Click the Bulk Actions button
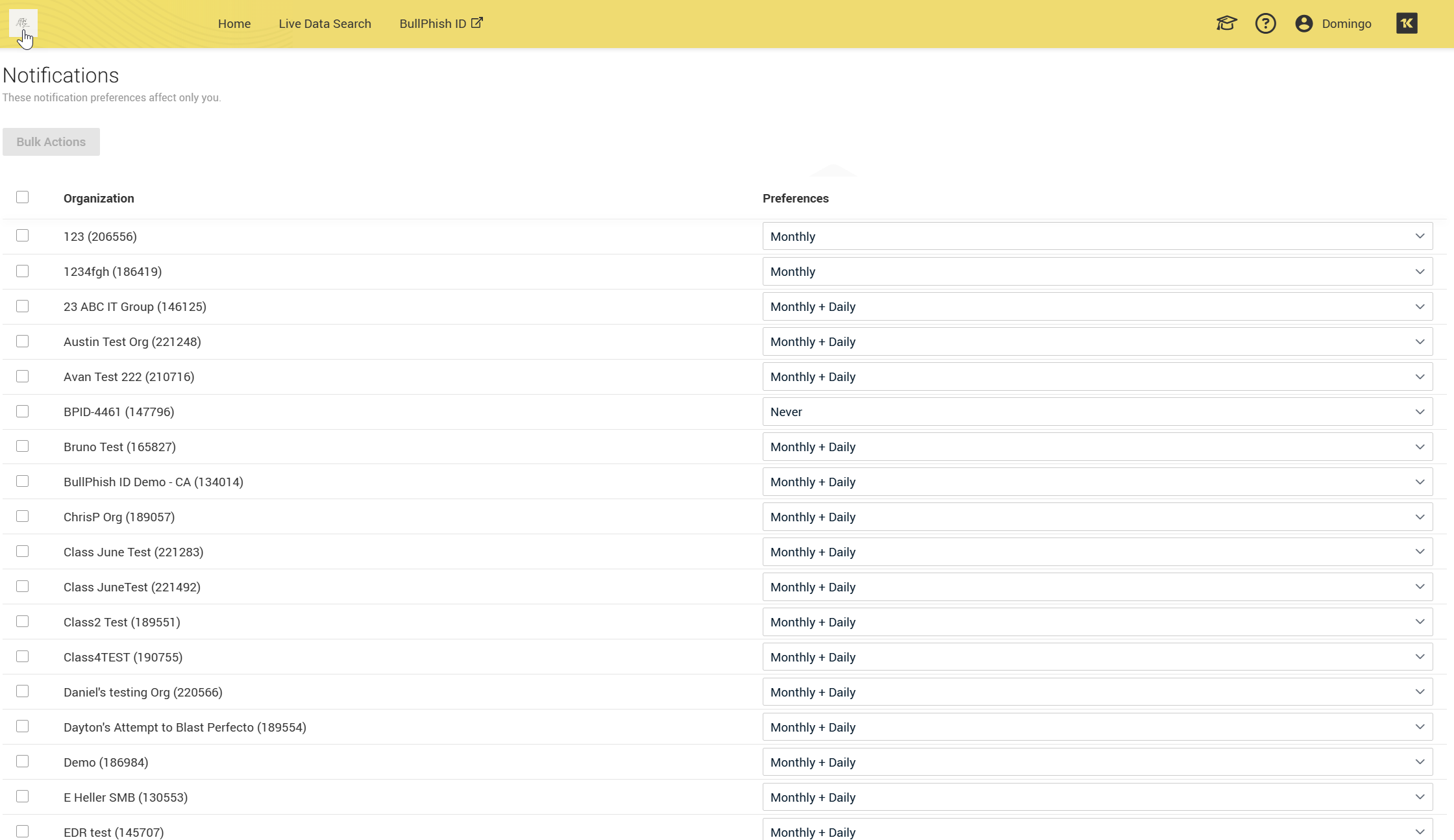 pyautogui.click(x=51, y=142)
